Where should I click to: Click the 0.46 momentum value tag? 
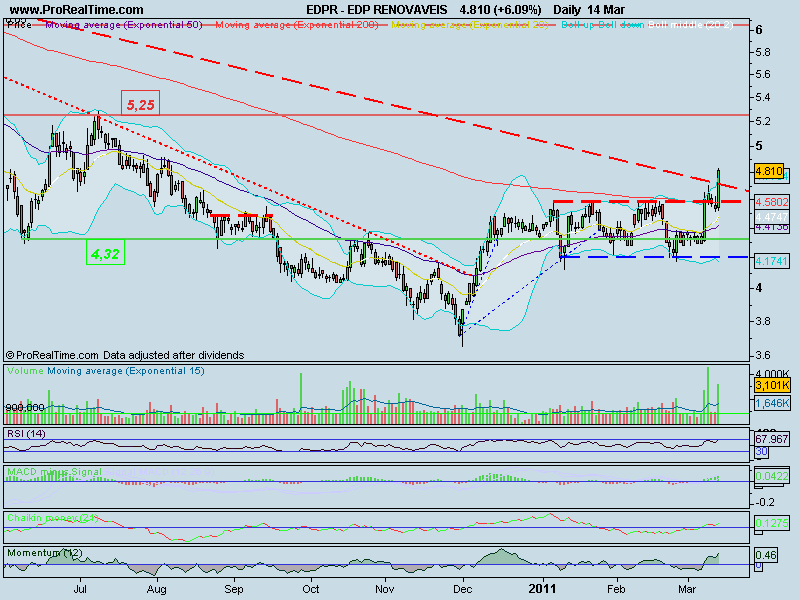tap(766, 555)
